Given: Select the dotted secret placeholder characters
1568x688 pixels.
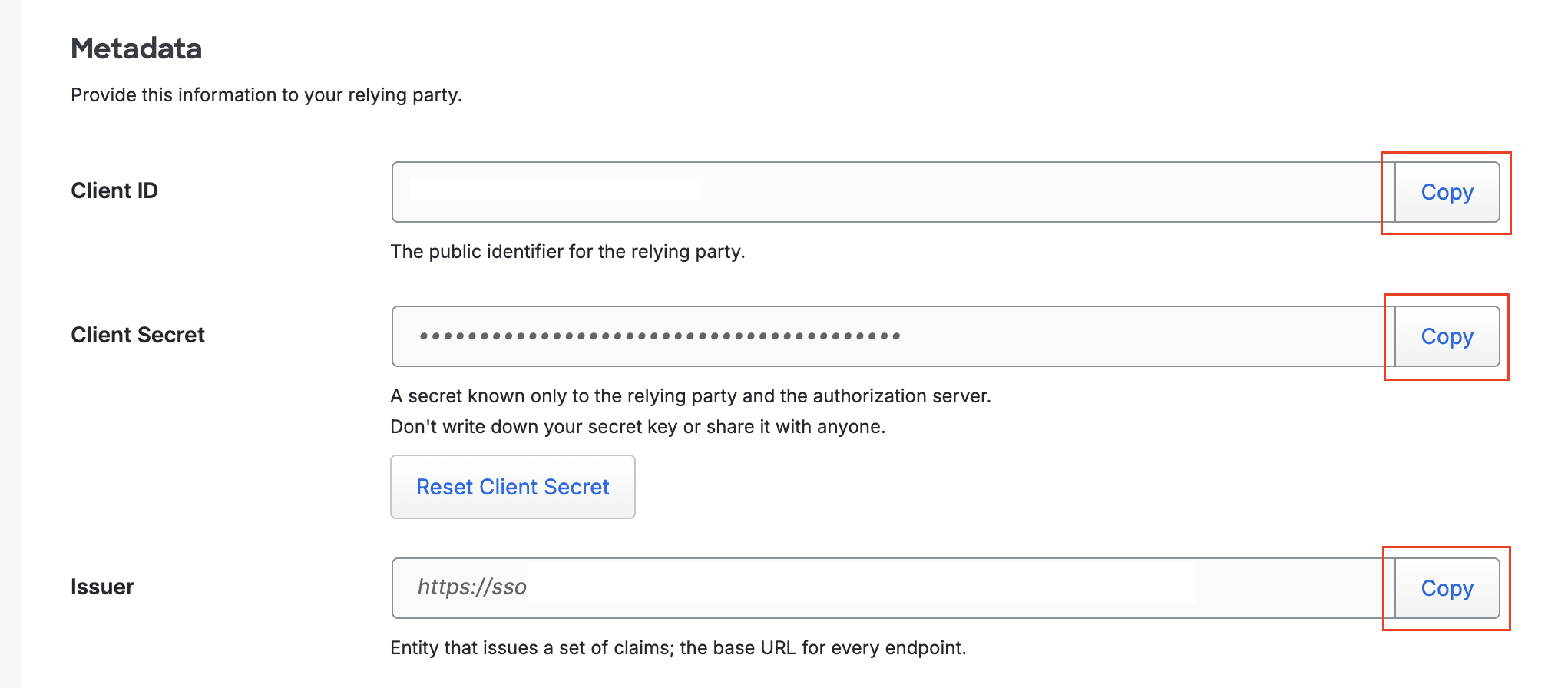Looking at the screenshot, I should pyautogui.click(x=660, y=336).
